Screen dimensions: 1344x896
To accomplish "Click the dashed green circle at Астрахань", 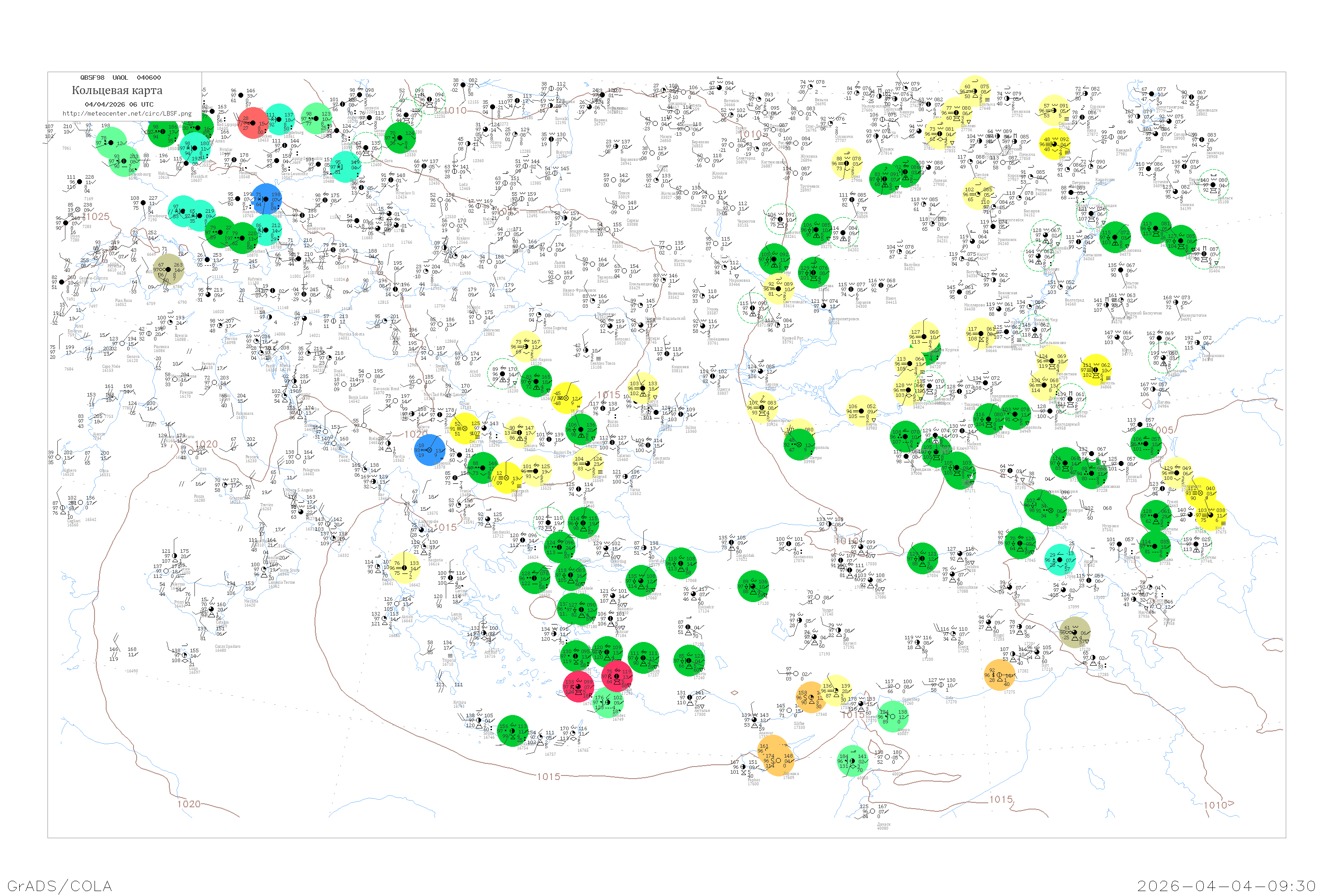I will point(1163,358).
